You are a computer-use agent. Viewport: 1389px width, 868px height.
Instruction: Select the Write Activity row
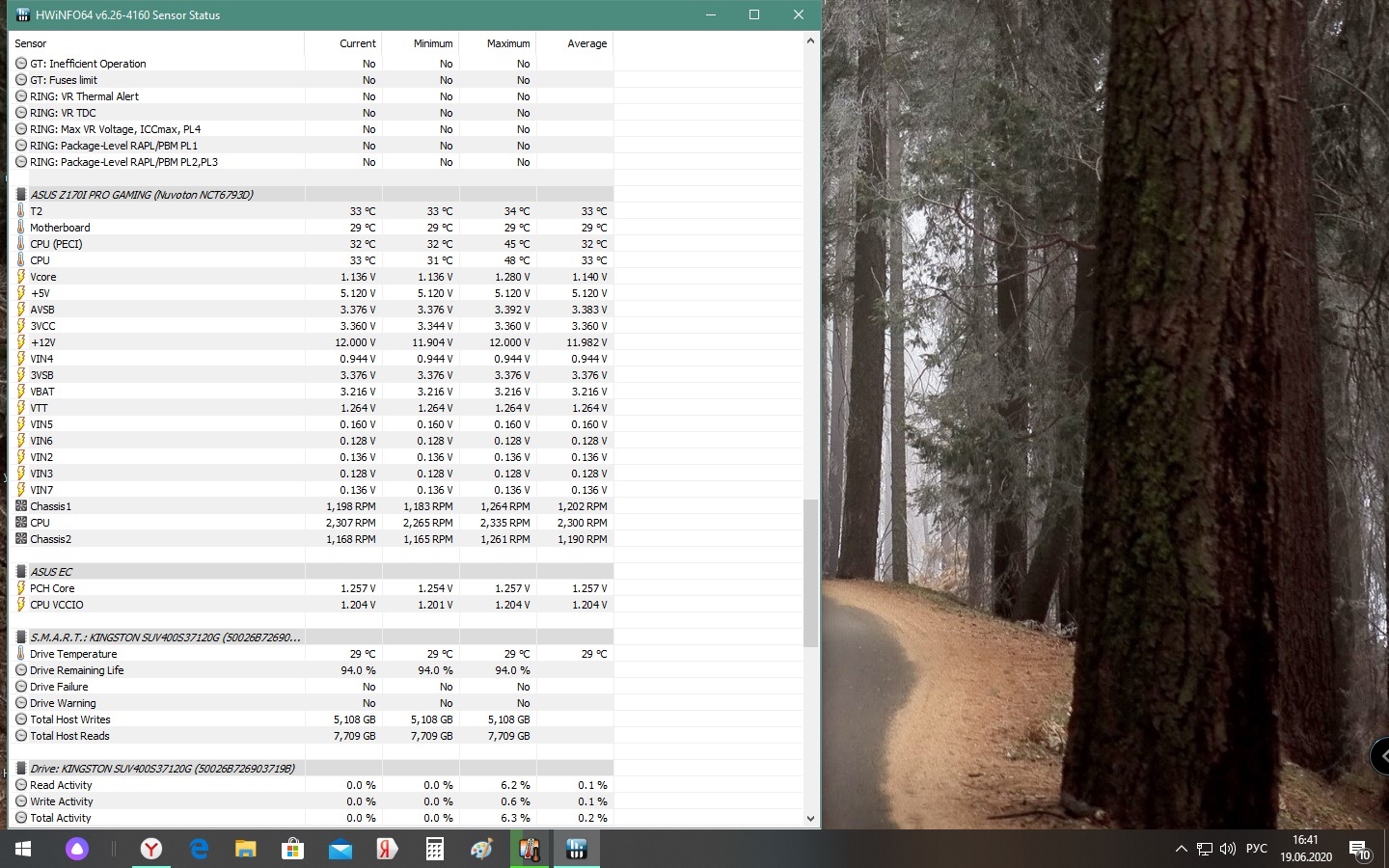tap(311, 801)
